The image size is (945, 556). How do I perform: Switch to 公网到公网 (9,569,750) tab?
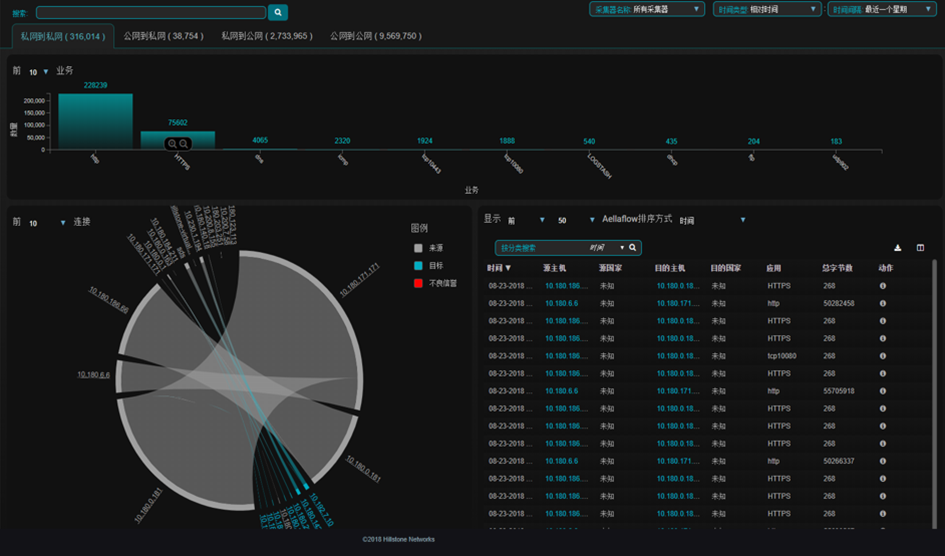375,36
